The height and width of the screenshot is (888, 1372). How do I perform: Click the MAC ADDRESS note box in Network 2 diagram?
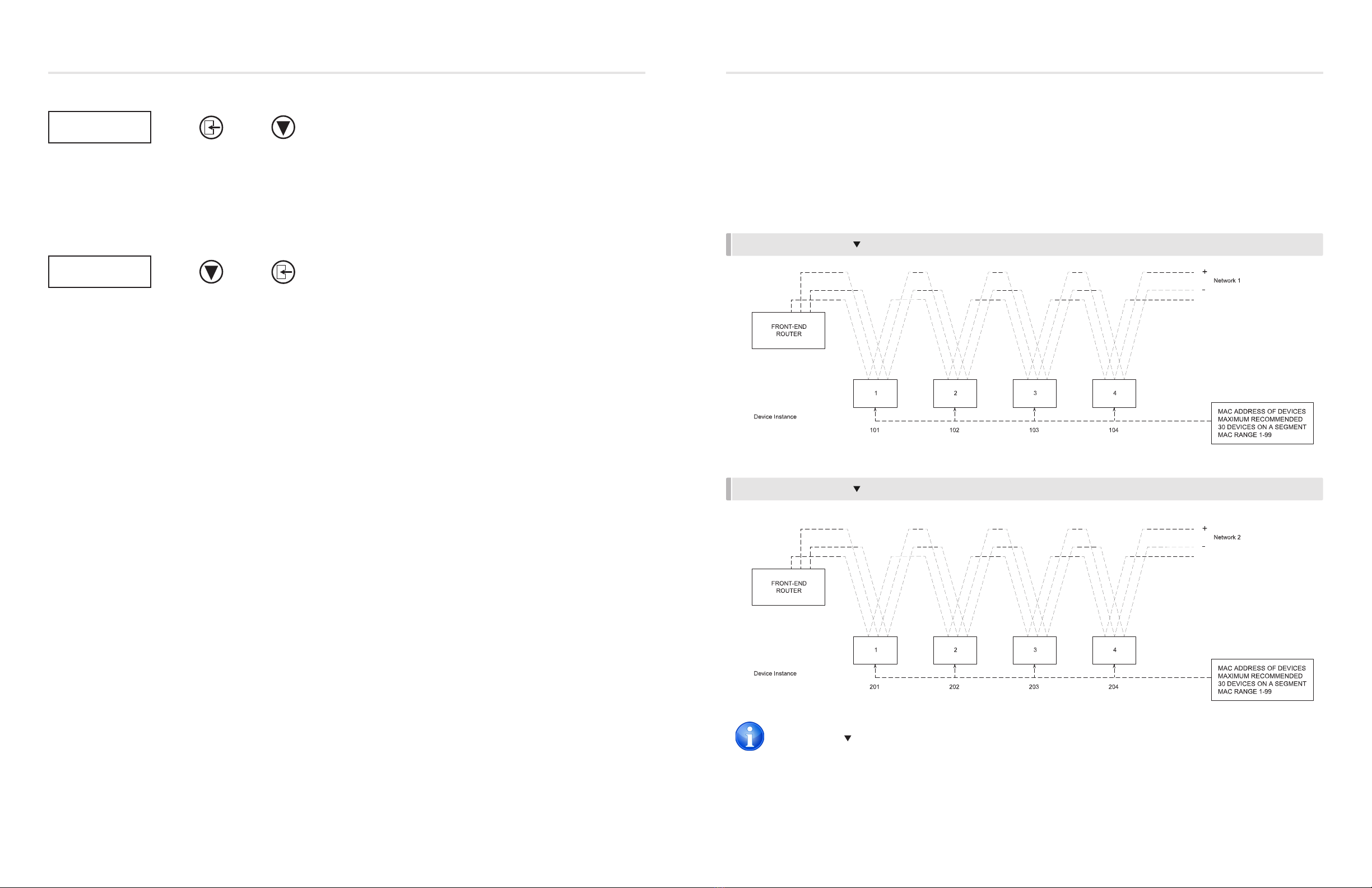coord(1262,680)
